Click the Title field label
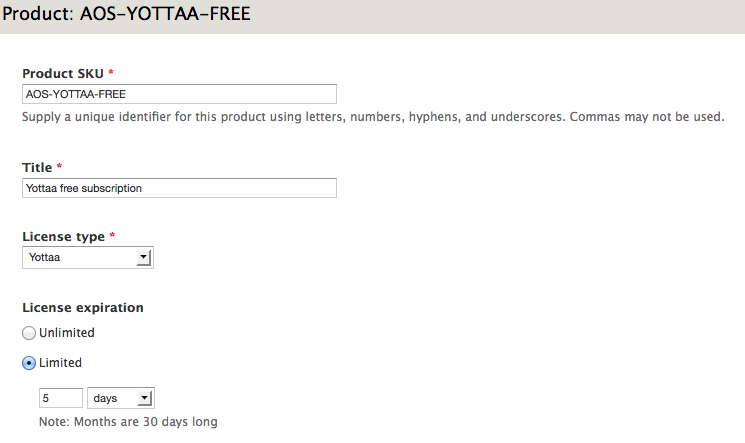This screenshot has width=745, height=443. [37, 168]
